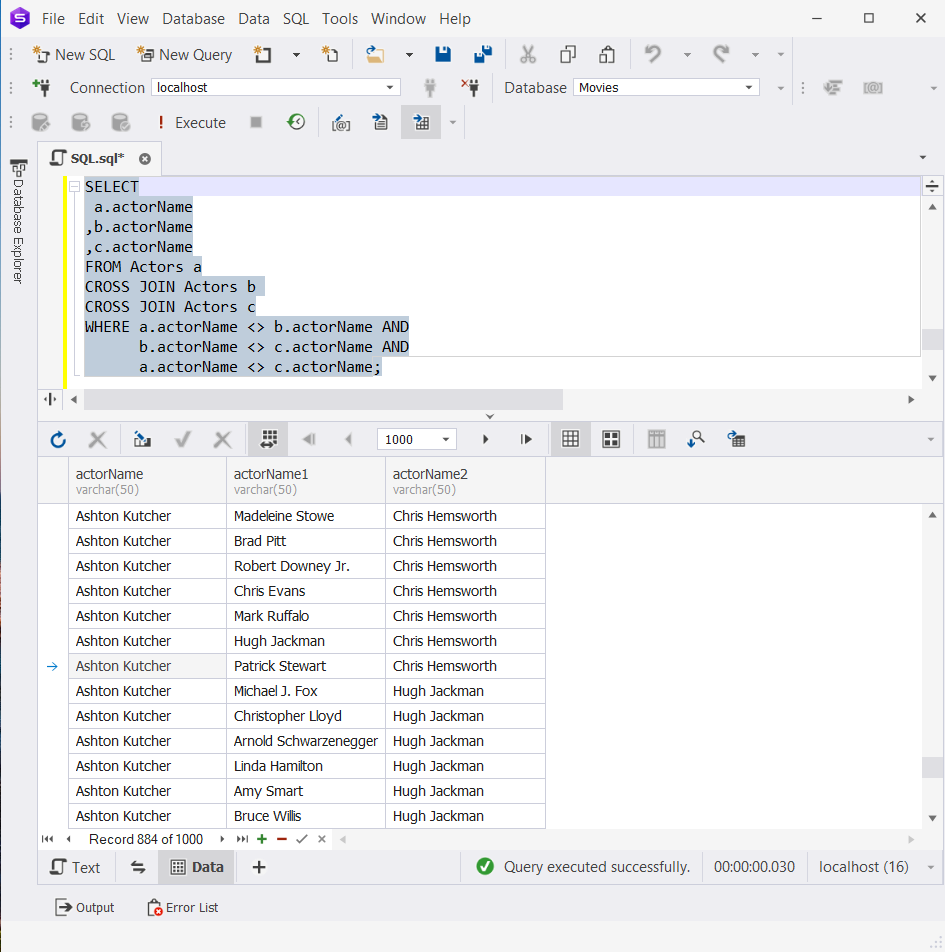Select the Arnold Schwarzenegger cell
Viewport: 945px width, 952px height.
click(x=305, y=741)
